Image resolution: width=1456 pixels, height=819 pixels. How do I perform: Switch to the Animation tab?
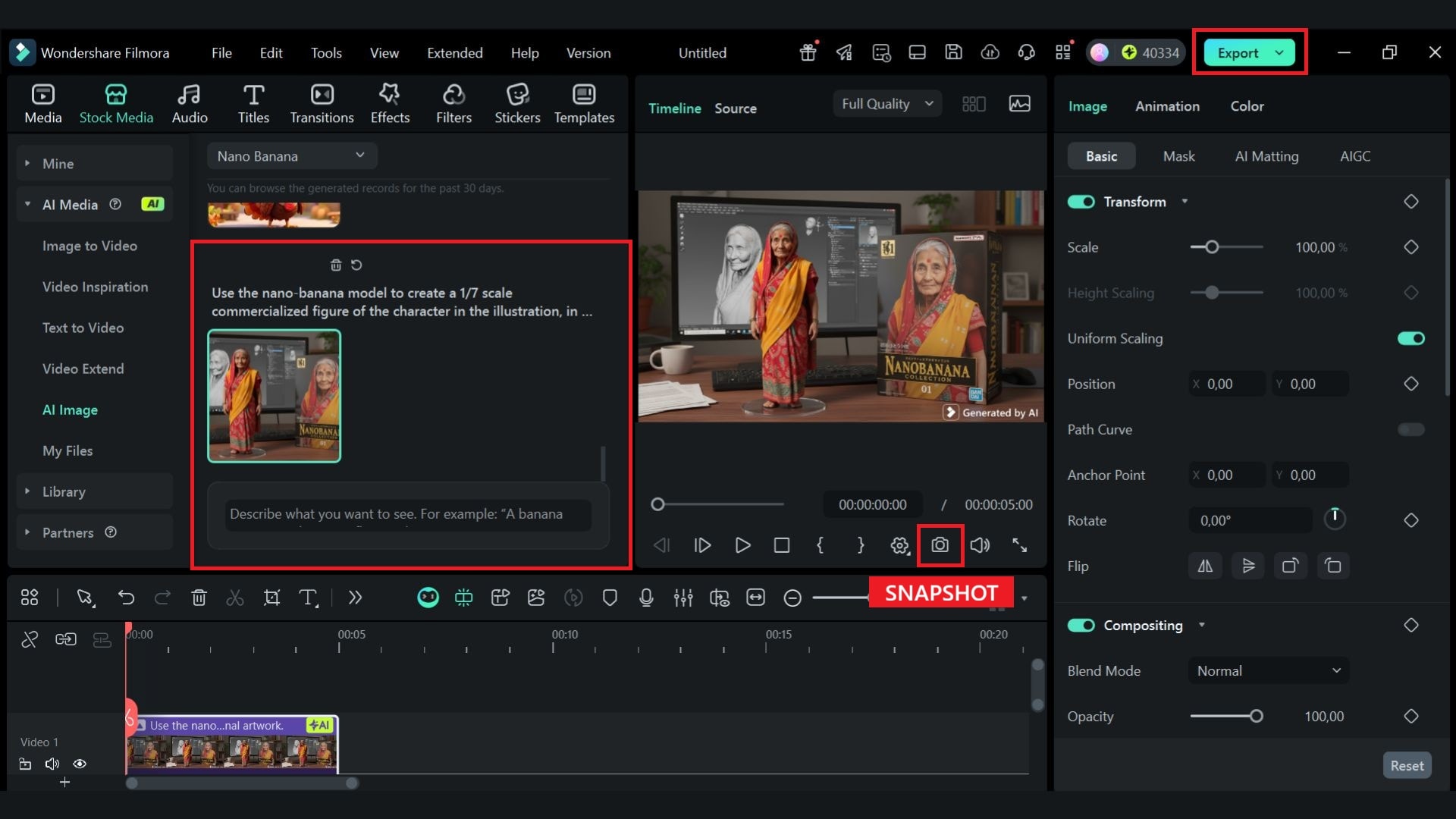coord(1167,106)
